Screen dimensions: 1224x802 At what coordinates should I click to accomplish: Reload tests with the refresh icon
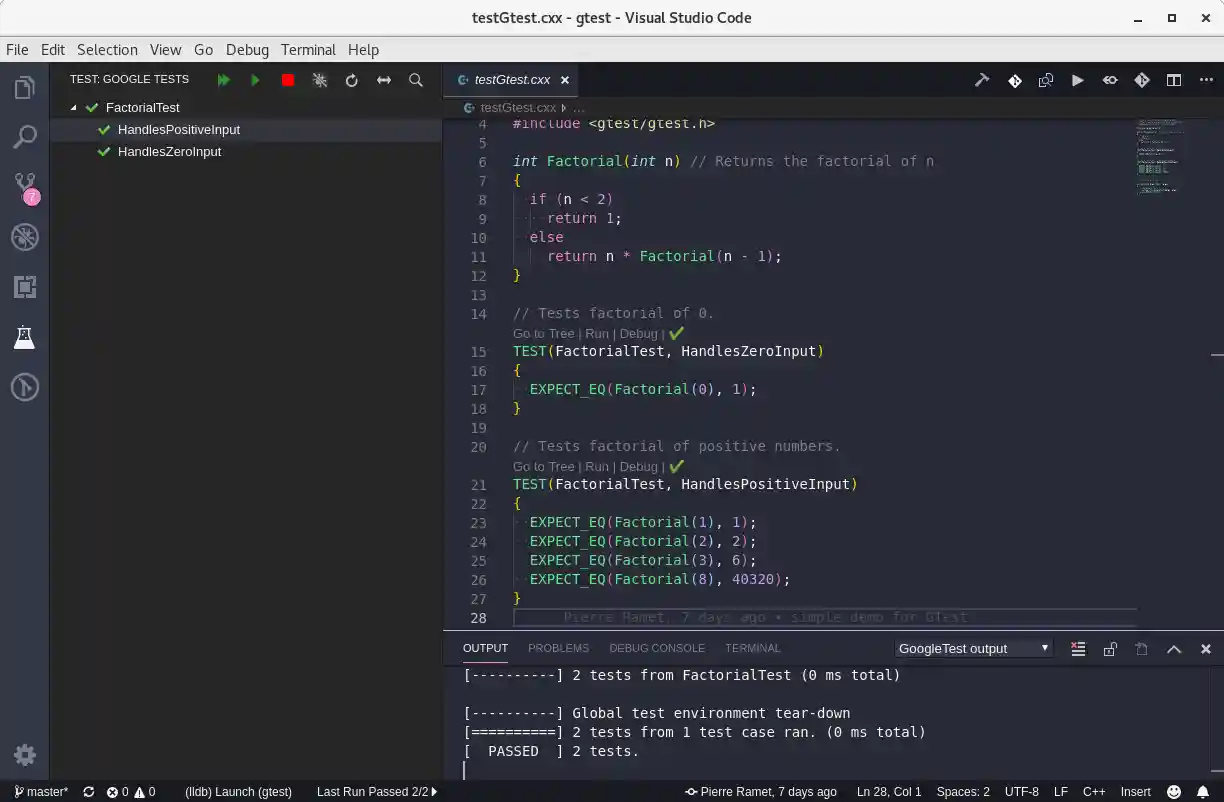coord(352,80)
